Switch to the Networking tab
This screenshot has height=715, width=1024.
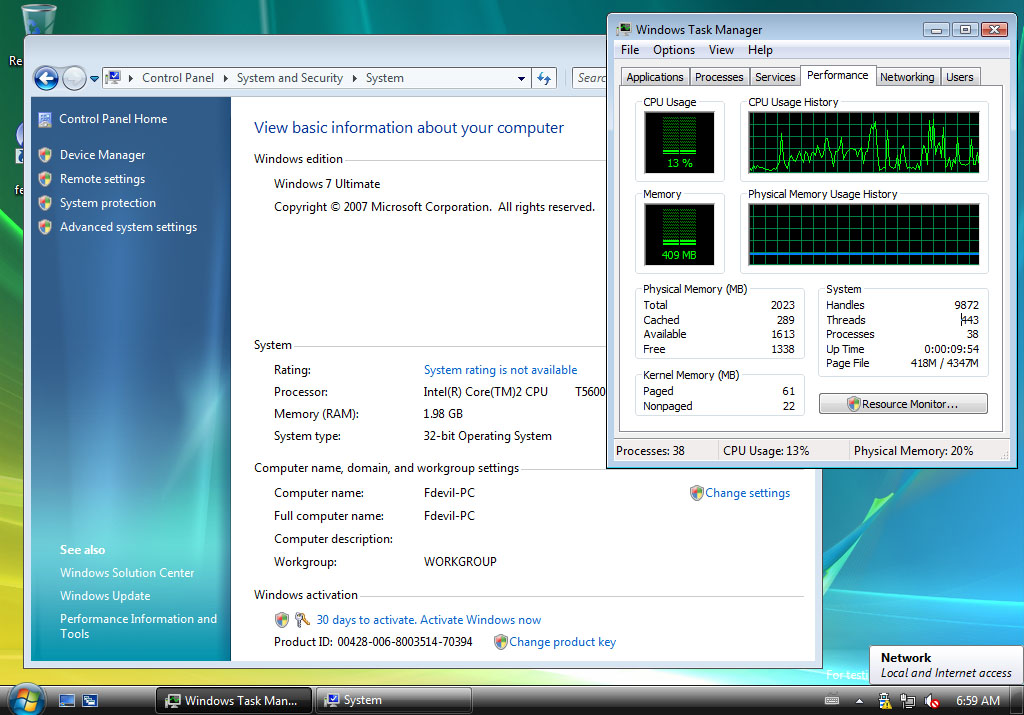click(x=907, y=77)
